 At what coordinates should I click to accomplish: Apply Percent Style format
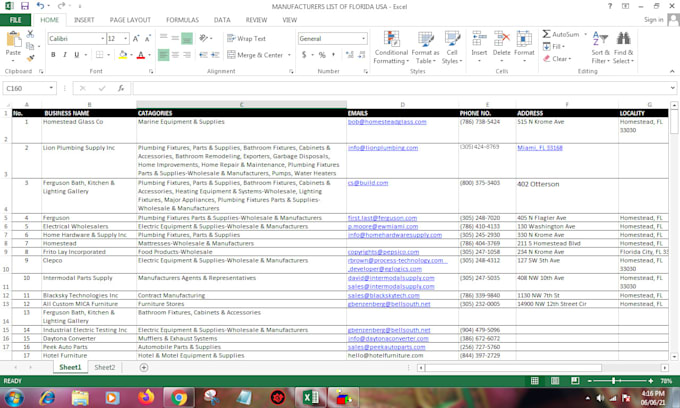[x=322, y=55]
